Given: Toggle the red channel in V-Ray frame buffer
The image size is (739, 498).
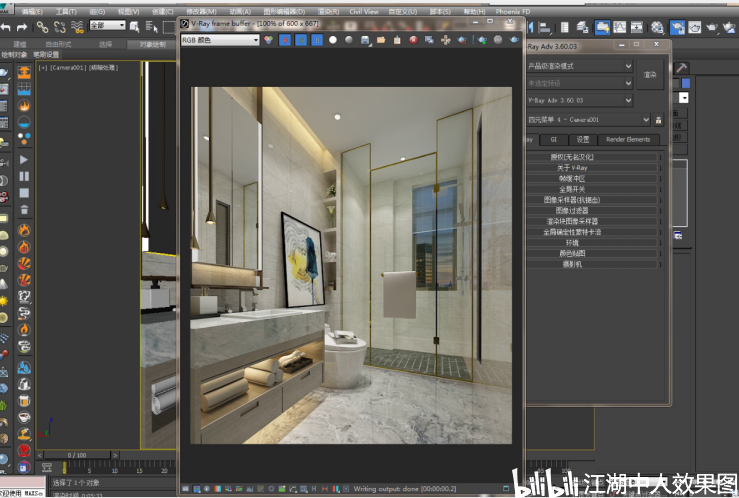Looking at the screenshot, I should coord(285,40).
